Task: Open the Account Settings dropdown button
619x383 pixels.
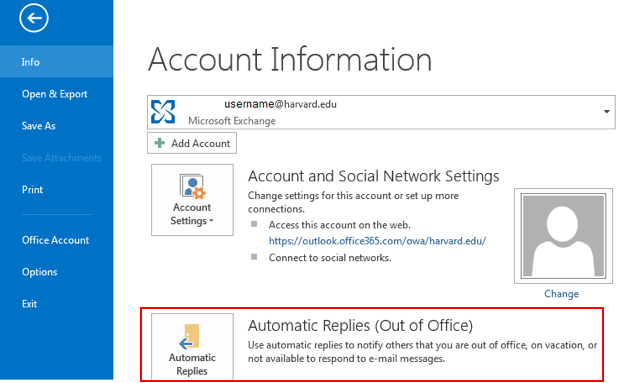Action: coord(192,200)
